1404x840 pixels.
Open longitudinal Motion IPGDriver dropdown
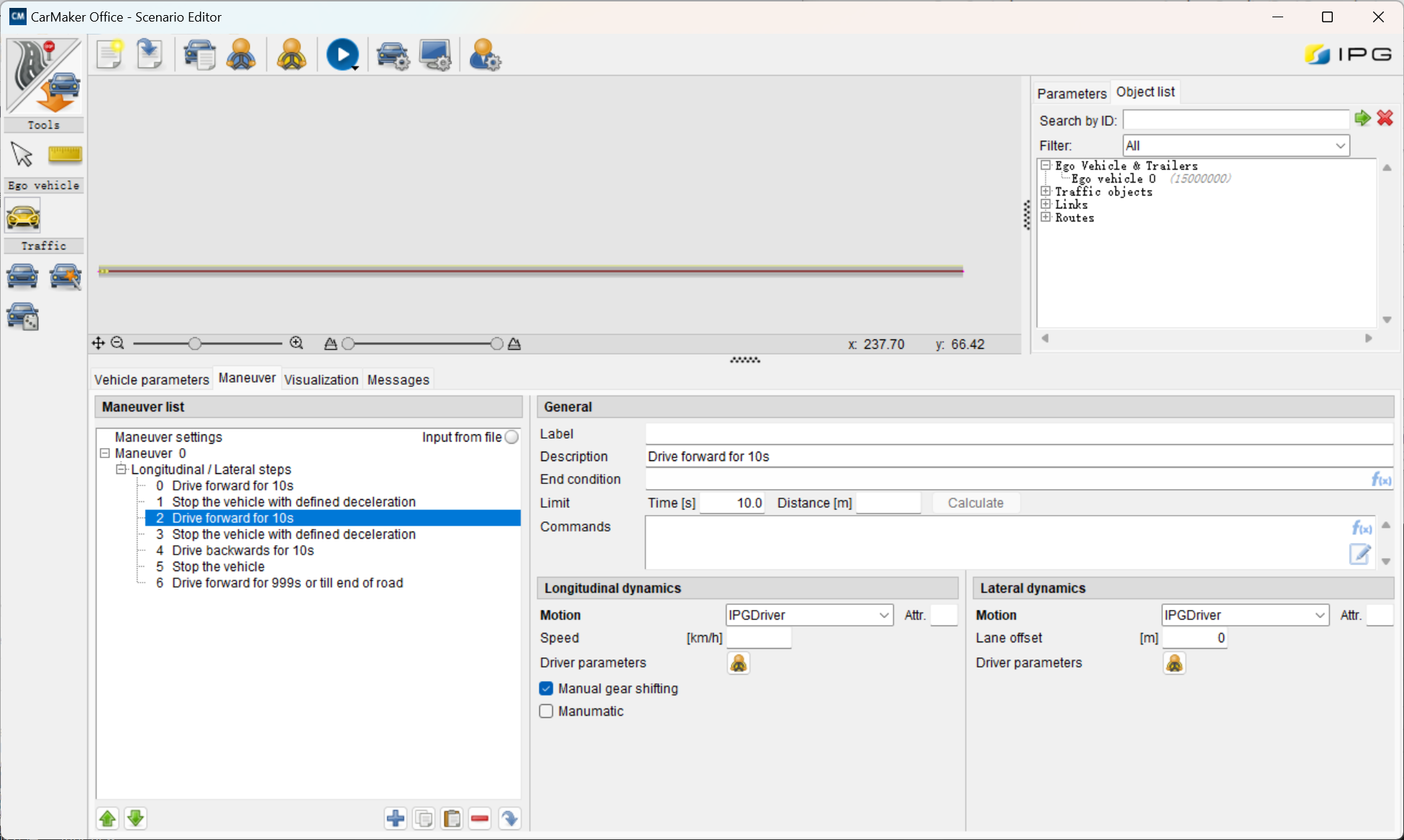809,615
